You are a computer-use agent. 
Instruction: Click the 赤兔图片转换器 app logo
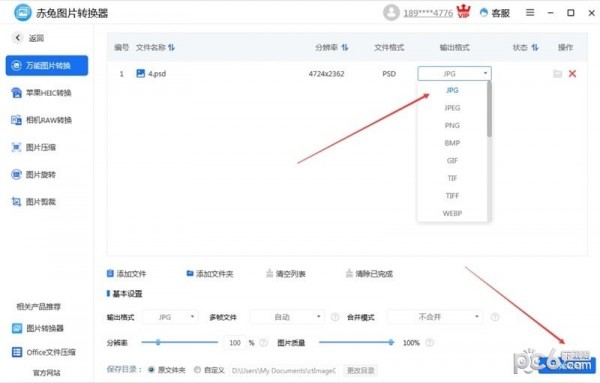[x=23, y=13]
